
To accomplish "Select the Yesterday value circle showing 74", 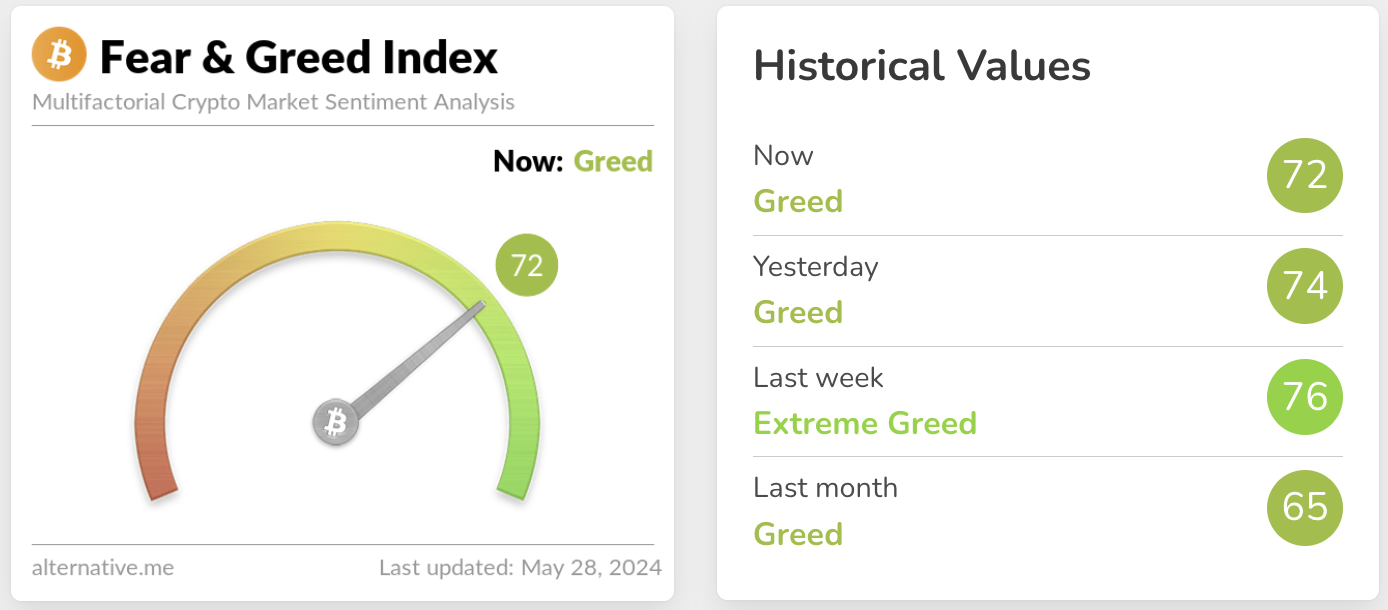I will [x=1304, y=287].
